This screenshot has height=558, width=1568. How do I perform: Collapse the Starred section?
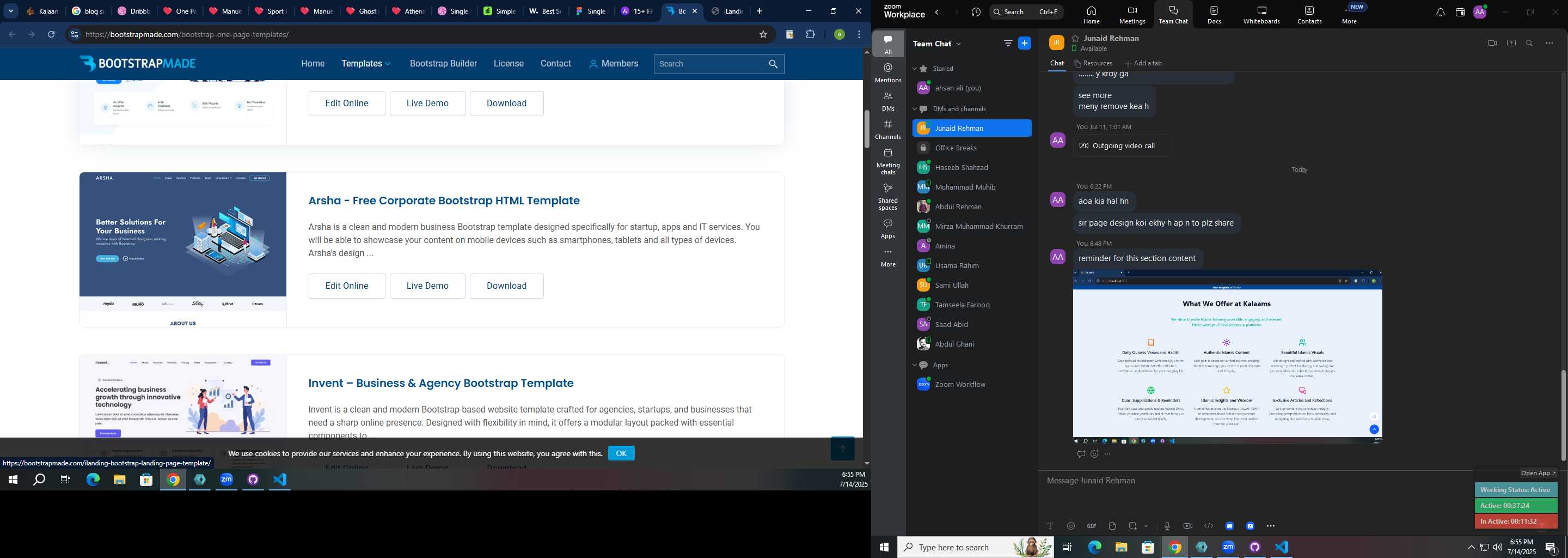914,69
